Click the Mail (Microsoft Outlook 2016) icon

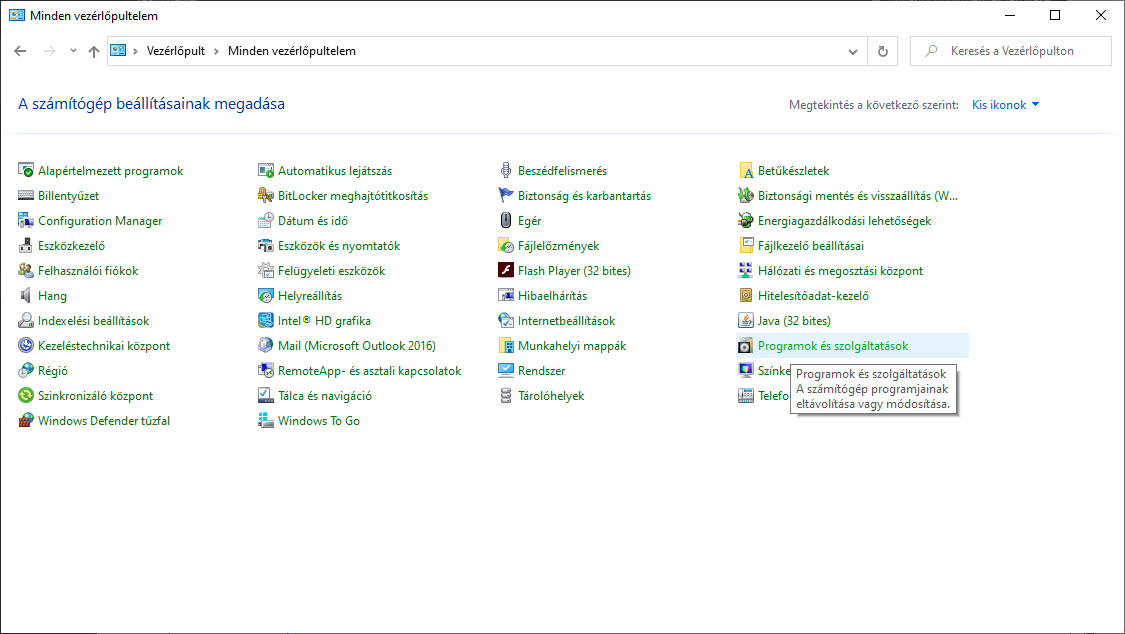click(266, 346)
